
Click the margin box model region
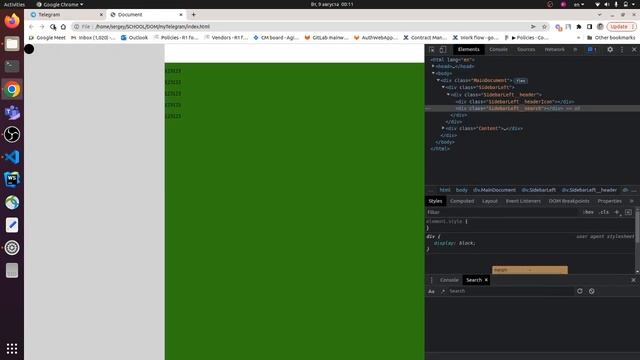click(x=530, y=270)
